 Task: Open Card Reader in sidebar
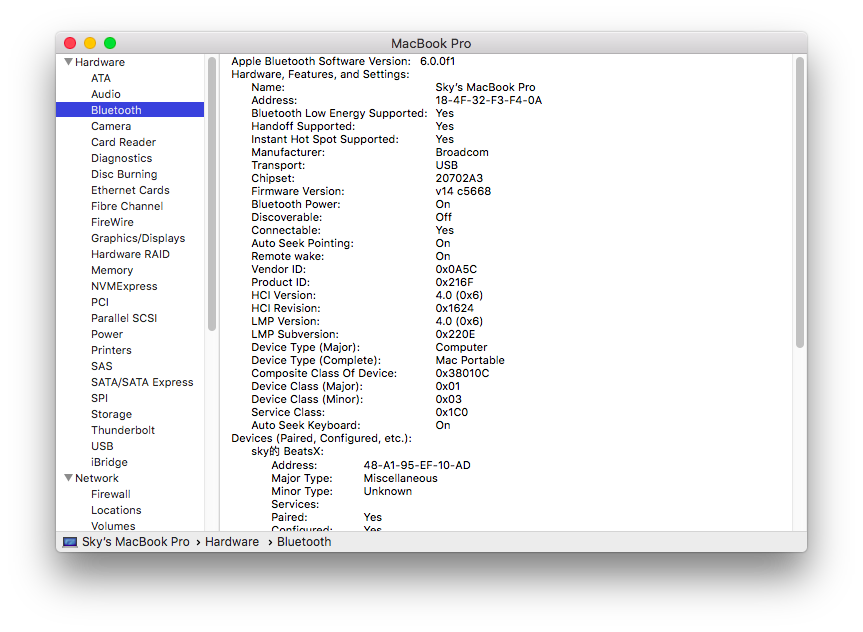pyautogui.click(x=123, y=142)
